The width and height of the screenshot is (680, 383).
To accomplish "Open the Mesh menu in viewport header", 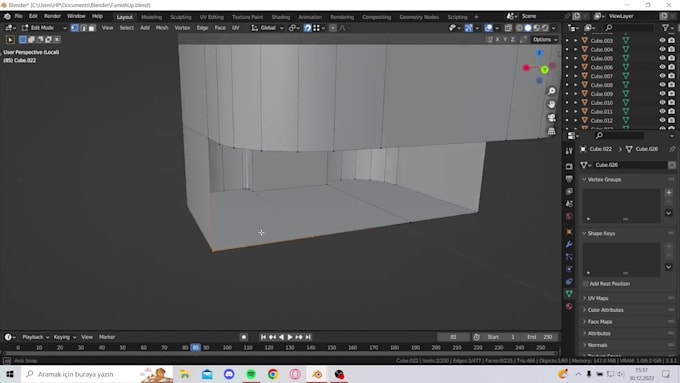I will pos(162,28).
